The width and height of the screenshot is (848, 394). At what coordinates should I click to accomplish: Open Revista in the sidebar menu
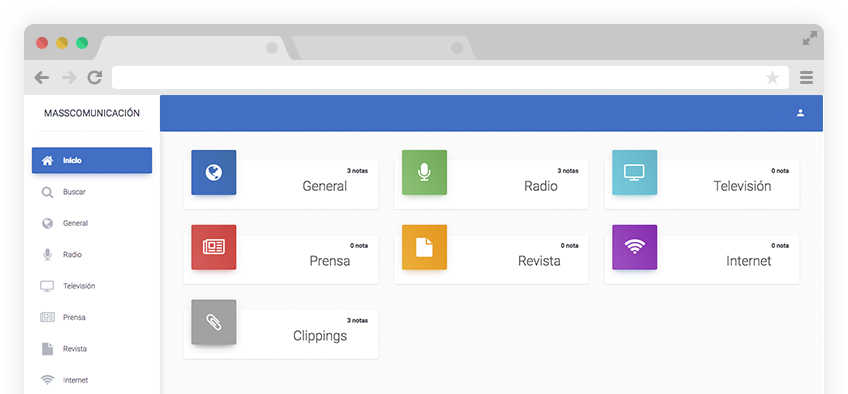[92, 349]
